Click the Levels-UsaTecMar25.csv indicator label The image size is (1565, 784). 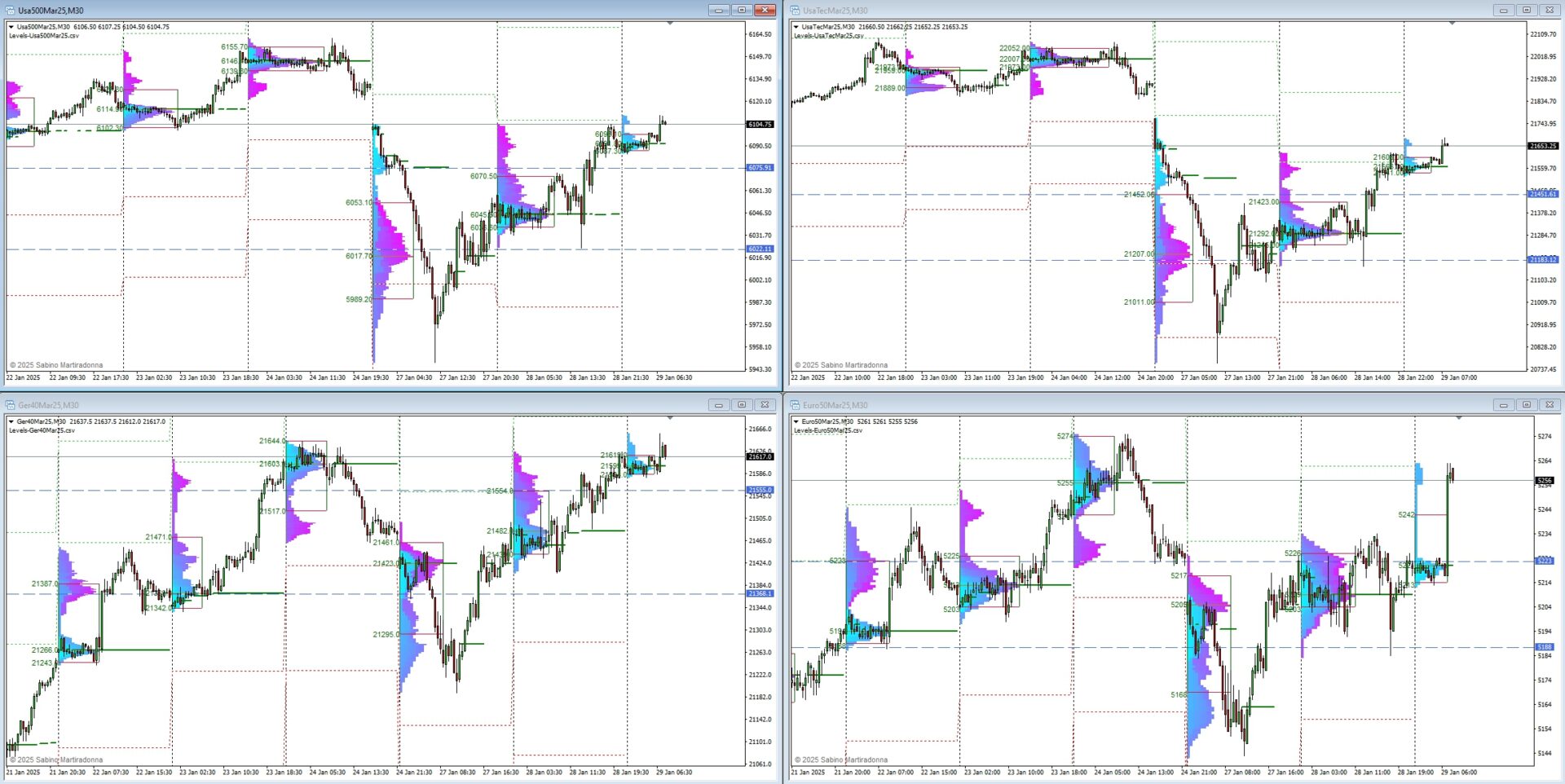[x=829, y=36]
